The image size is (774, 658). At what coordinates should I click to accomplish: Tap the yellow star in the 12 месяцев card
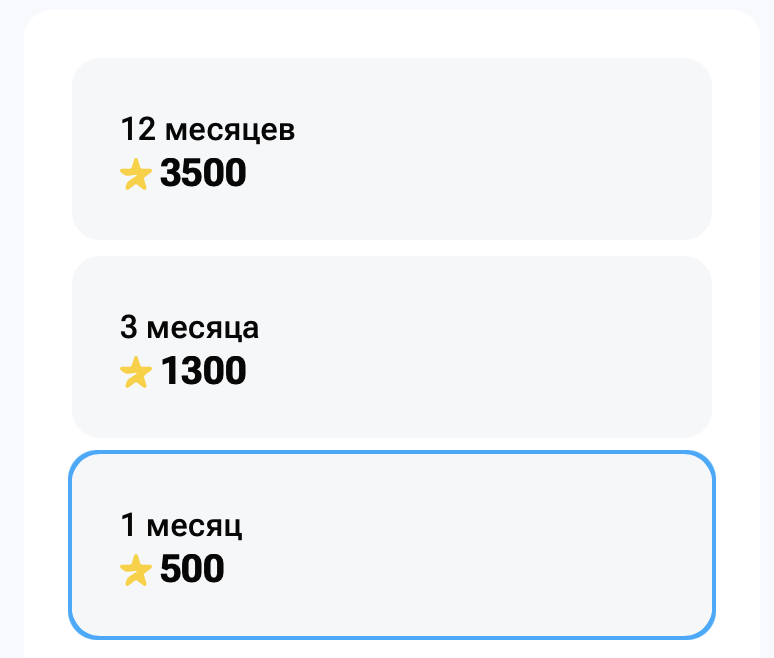tap(136, 175)
